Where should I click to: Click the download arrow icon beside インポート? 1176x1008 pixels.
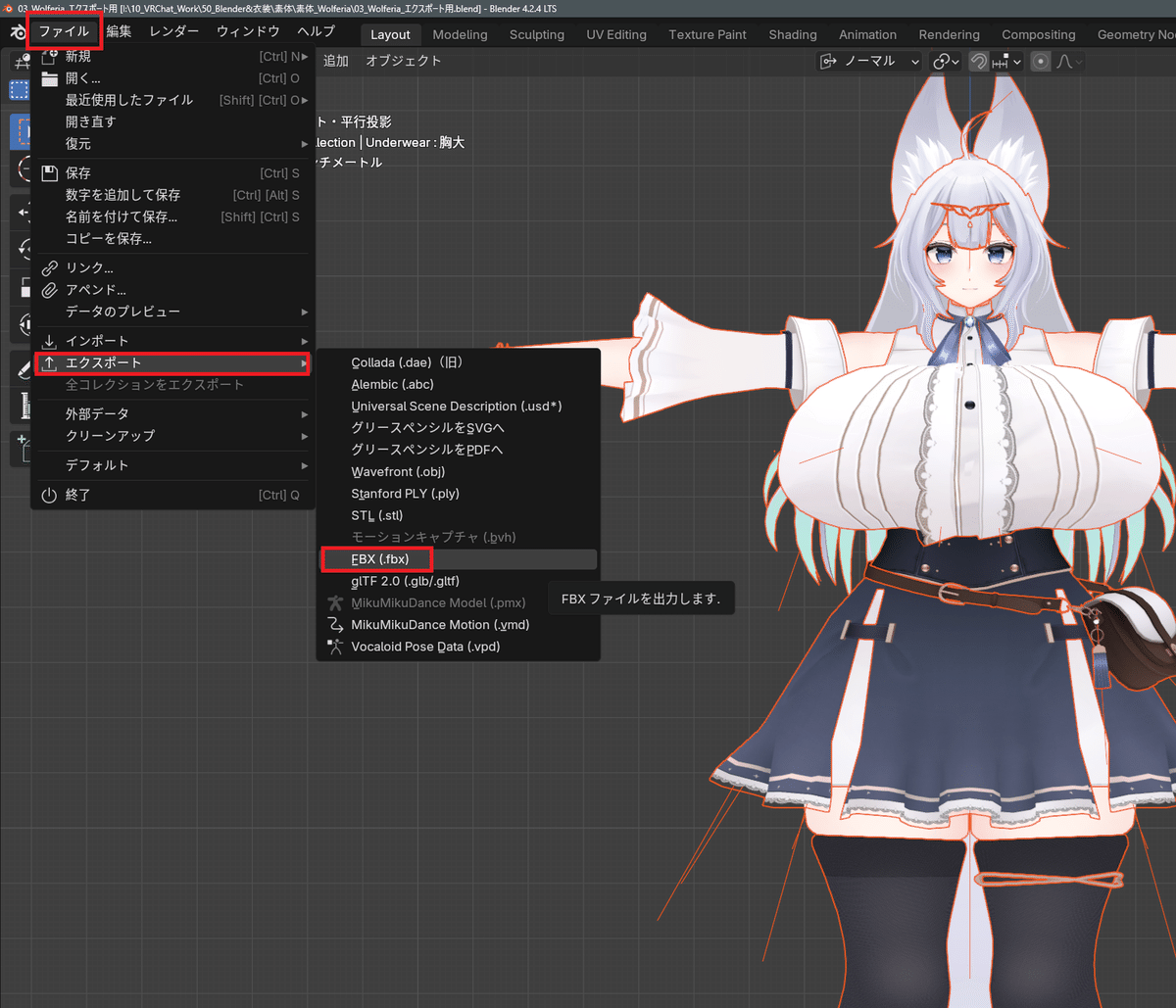[x=49, y=341]
